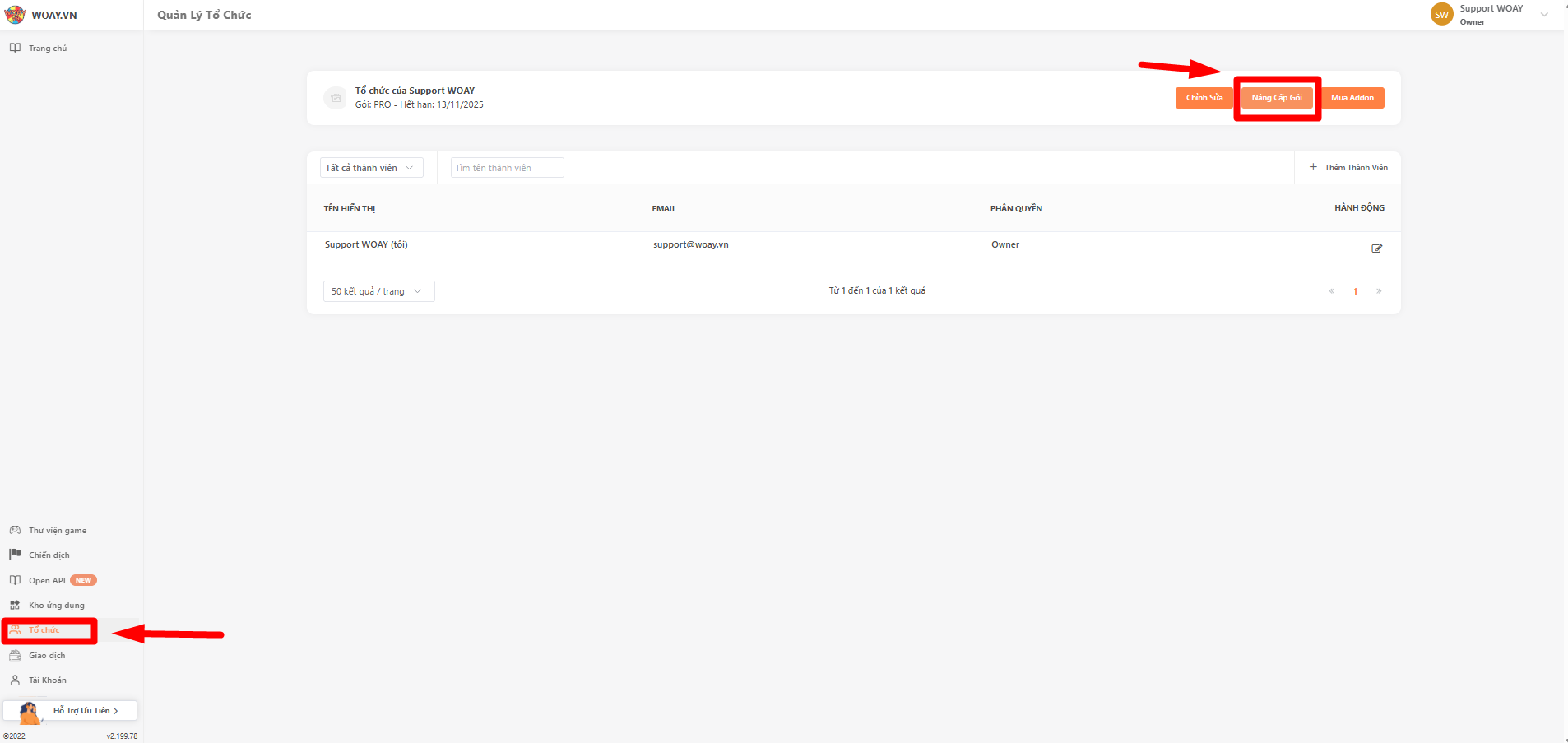The width and height of the screenshot is (1568, 743).
Task: Go to next page arrow in pagination
Action: click(1379, 291)
